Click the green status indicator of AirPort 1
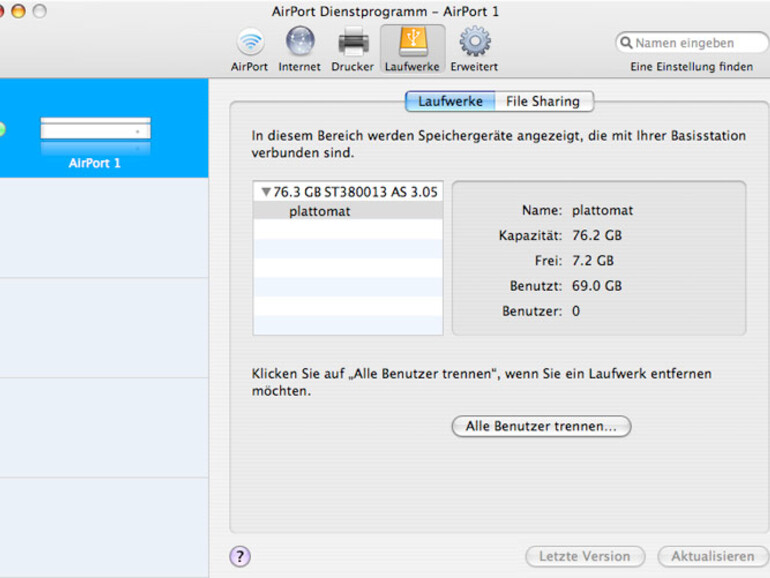 click(2, 129)
